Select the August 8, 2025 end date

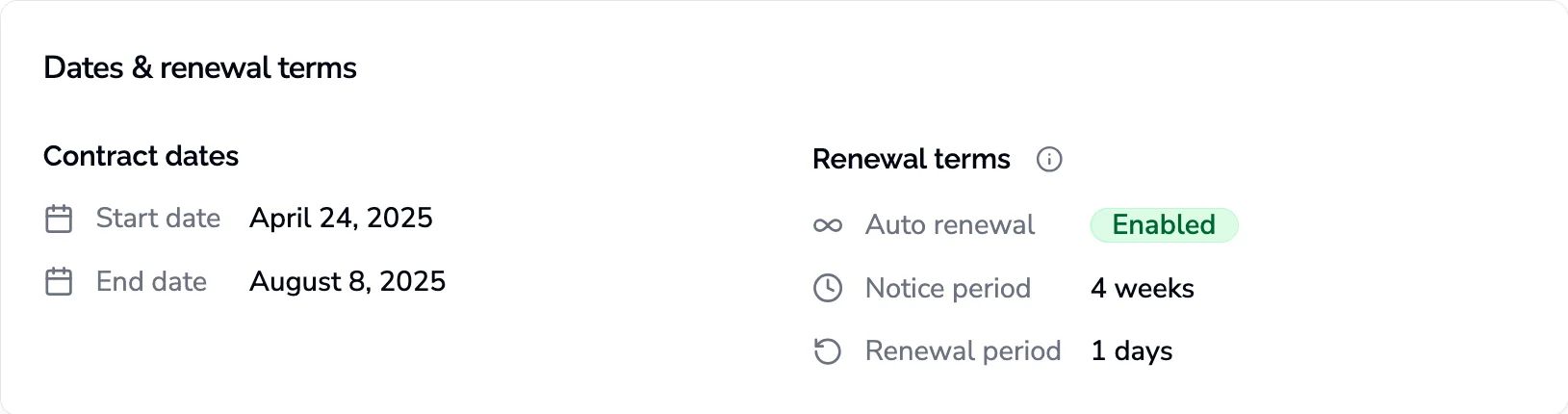tap(347, 282)
